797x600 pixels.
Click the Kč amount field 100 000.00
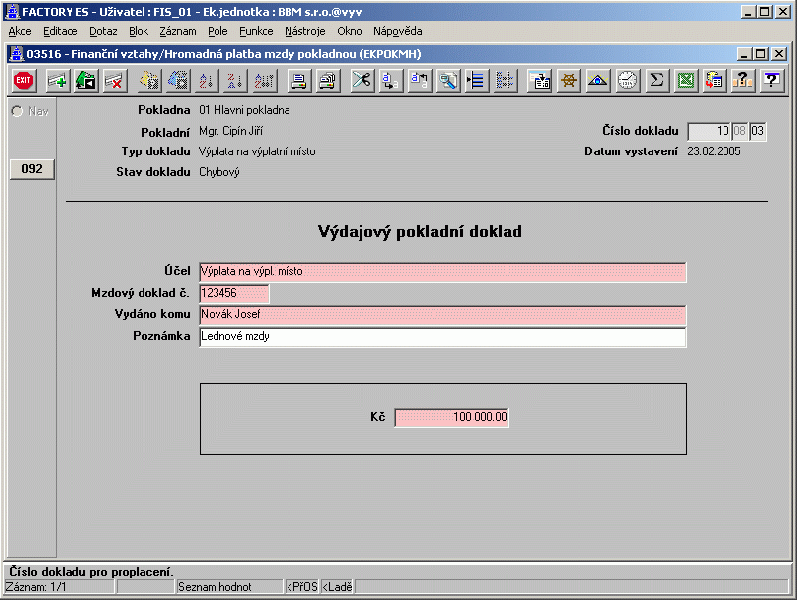pyautogui.click(x=451, y=417)
